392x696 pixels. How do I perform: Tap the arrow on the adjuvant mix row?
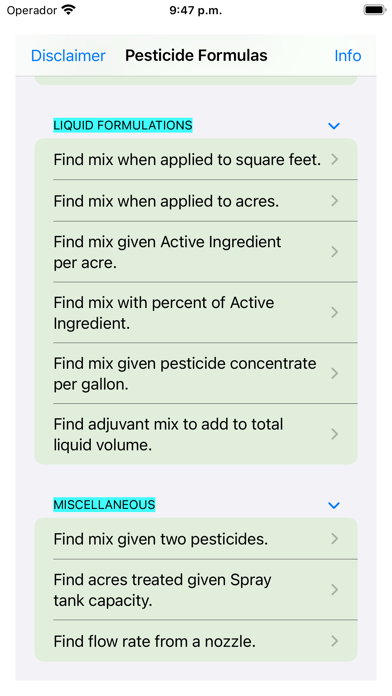[x=335, y=434]
